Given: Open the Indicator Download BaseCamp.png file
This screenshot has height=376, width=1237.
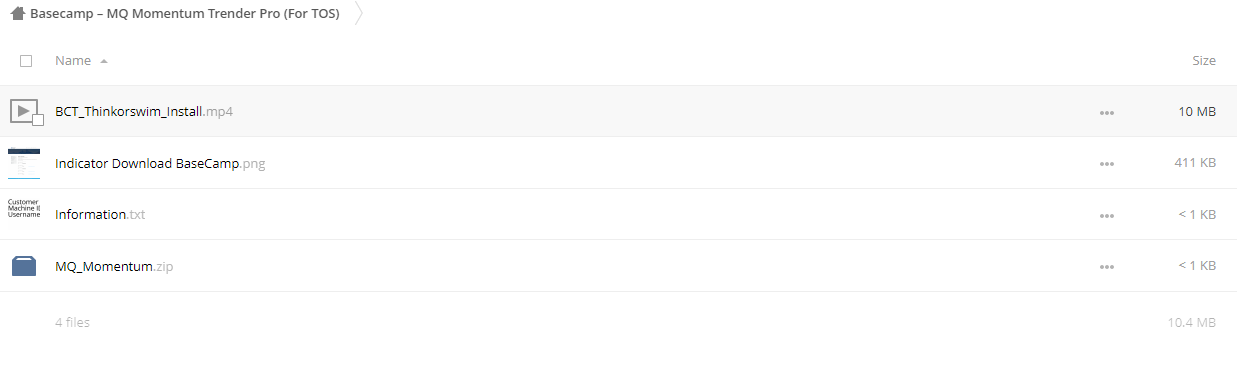Looking at the screenshot, I should [x=160, y=163].
